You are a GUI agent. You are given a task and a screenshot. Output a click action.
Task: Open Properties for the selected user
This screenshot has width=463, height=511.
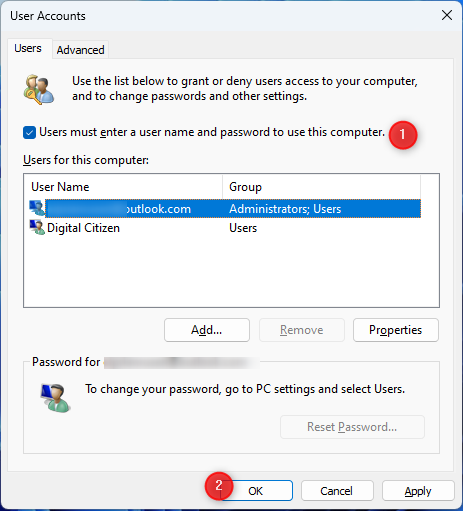(x=396, y=330)
